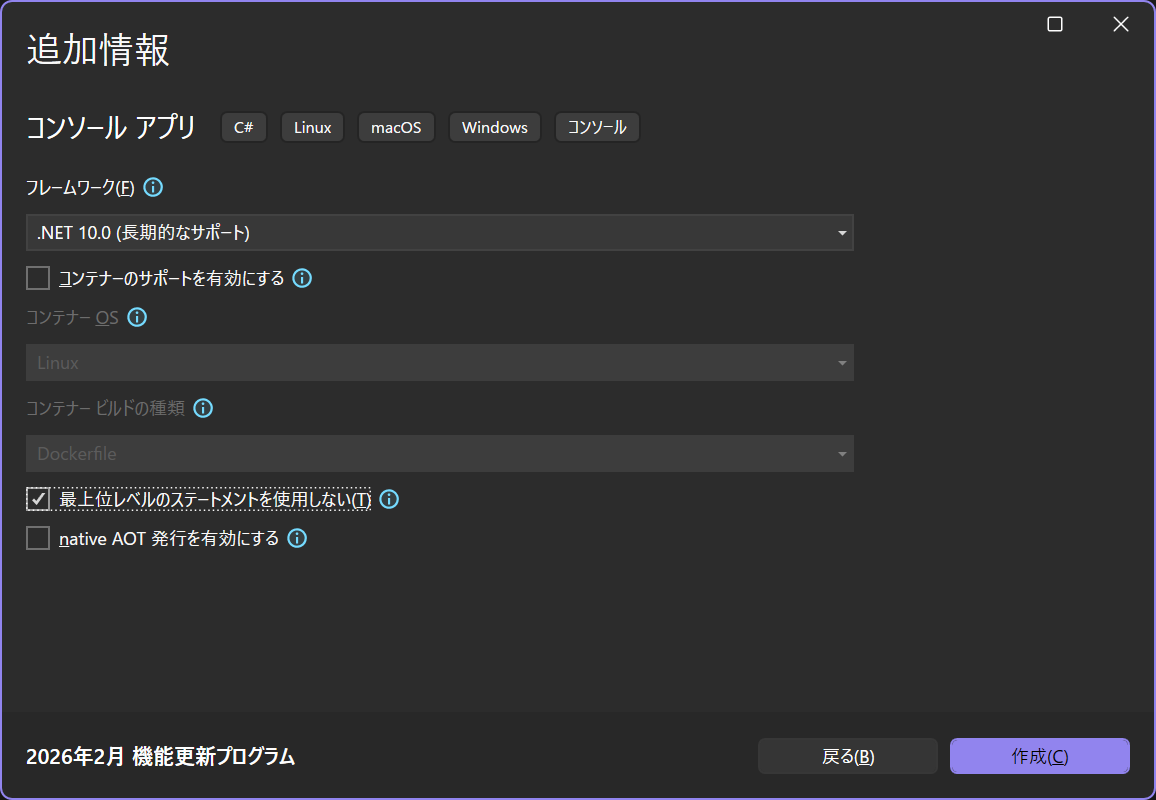1156x800 pixels.
Task: Select the コンソール tag chip
Action: pyautogui.click(x=596, y=127)
